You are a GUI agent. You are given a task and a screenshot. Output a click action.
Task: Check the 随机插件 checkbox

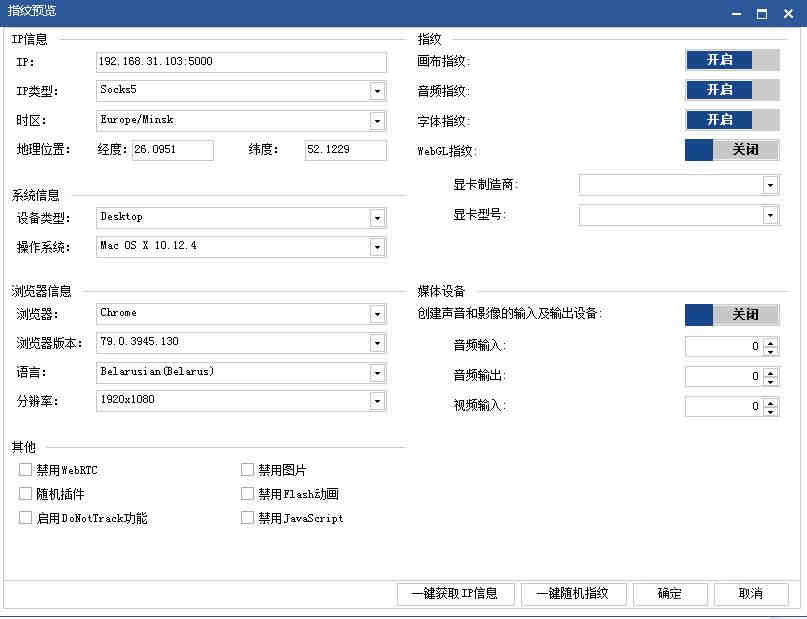click(25, 493)
